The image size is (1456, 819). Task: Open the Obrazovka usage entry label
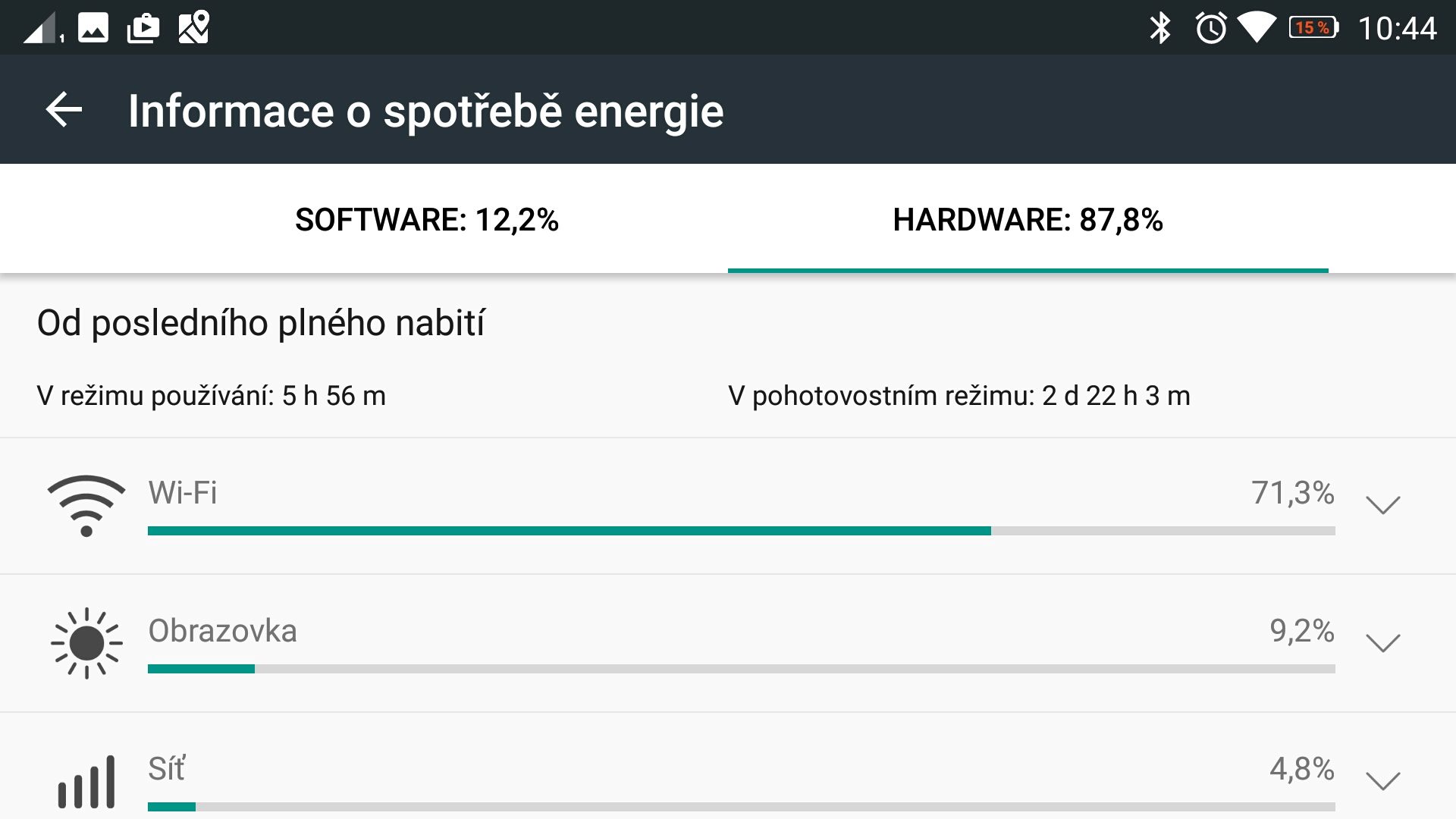tap(222, 631)
